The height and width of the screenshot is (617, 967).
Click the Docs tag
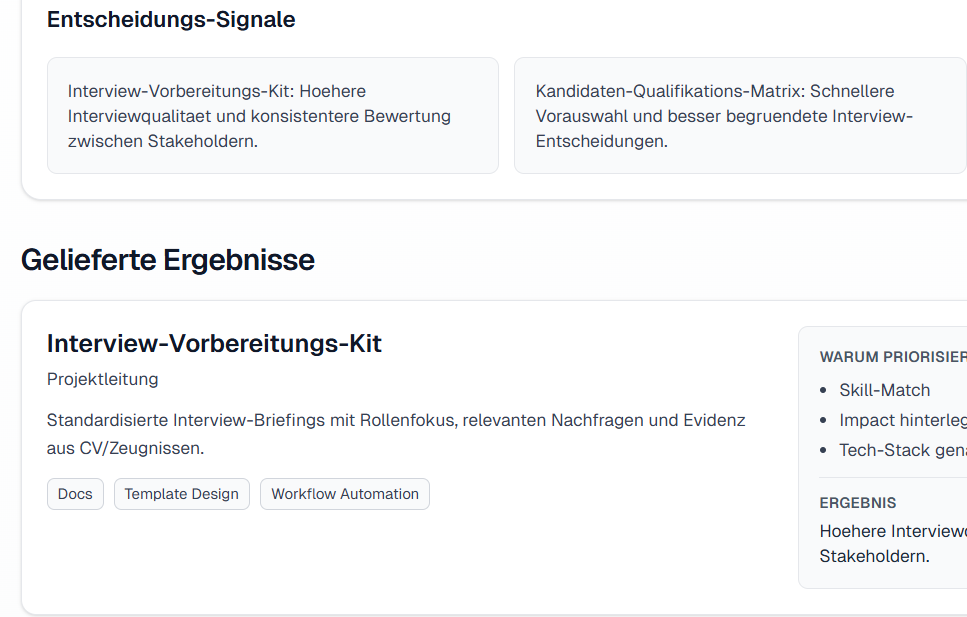(75, 494)
